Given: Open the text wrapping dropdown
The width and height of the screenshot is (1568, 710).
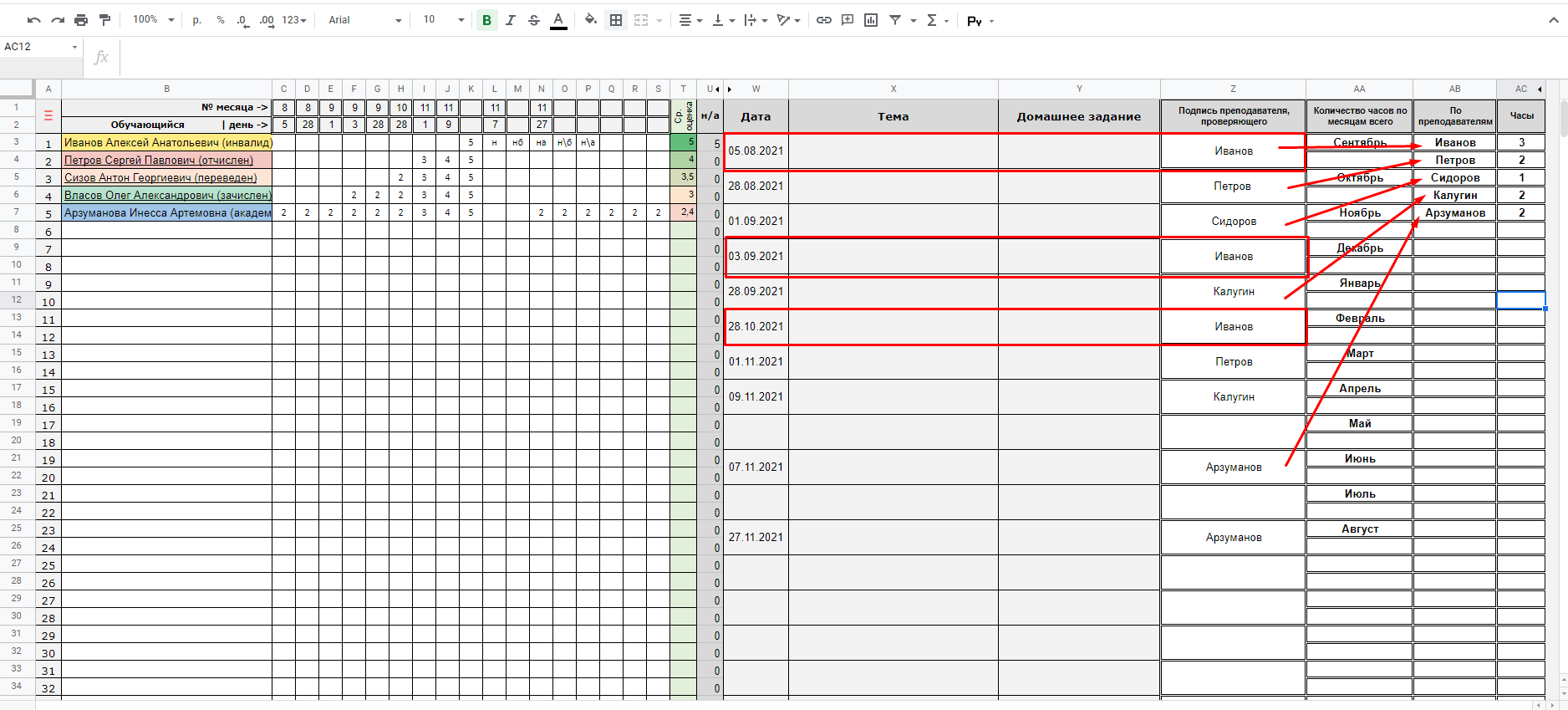Looking at the screenshot, I should pyautogui.click(x=756, y=20).
